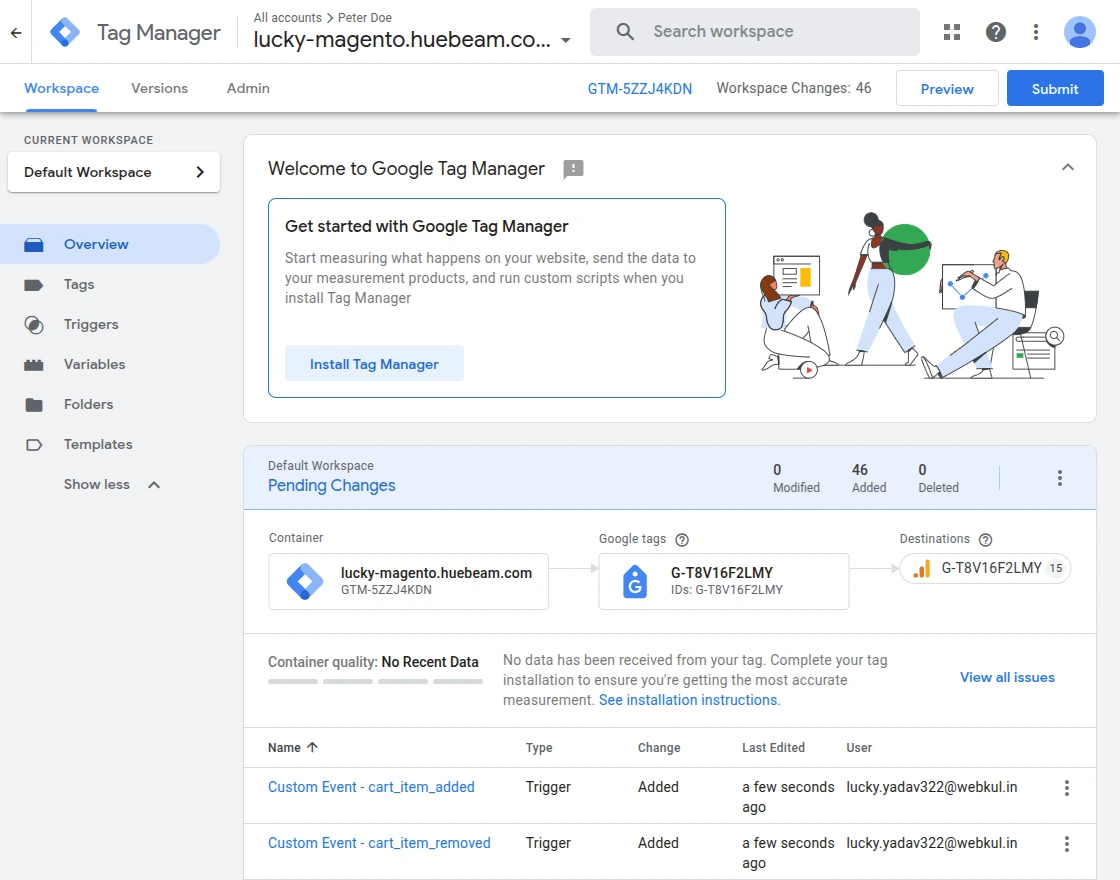Click the 0 Modified count
The image size is (1120, 880).
pyautogui.click(x=796, y=478)
